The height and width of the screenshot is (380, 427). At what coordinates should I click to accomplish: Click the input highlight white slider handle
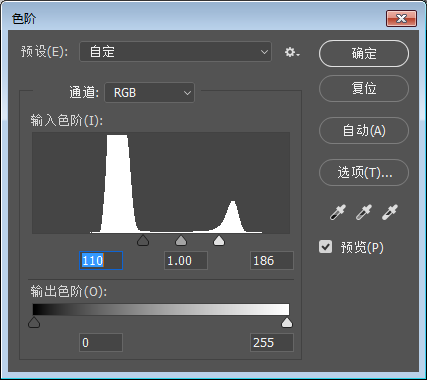[219, 240]
